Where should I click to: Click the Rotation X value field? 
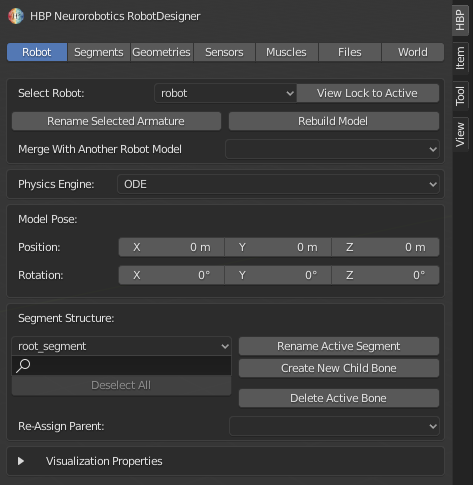pyautogui.click(x=171, y=275)
